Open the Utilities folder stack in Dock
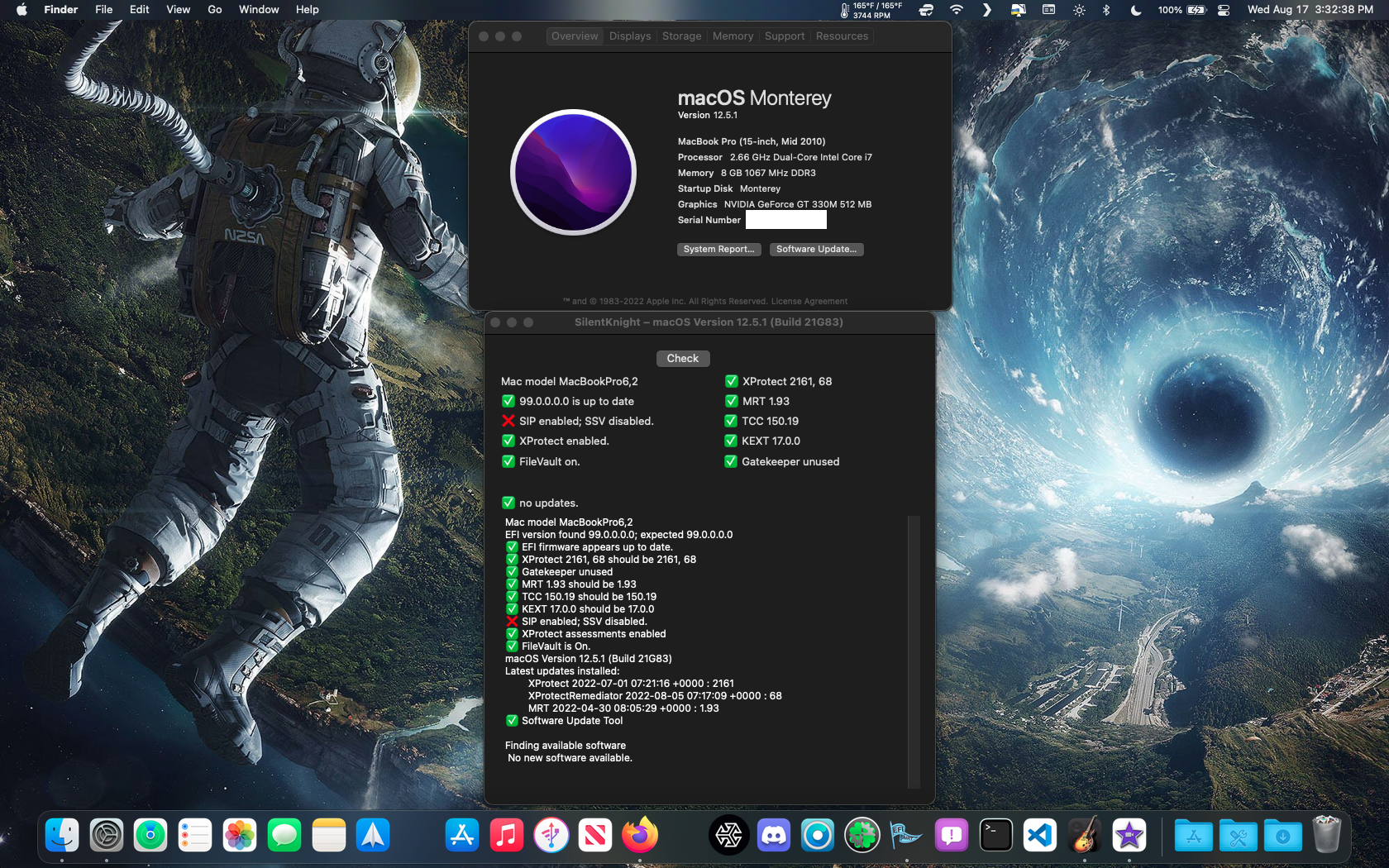 coord(1239,836)
